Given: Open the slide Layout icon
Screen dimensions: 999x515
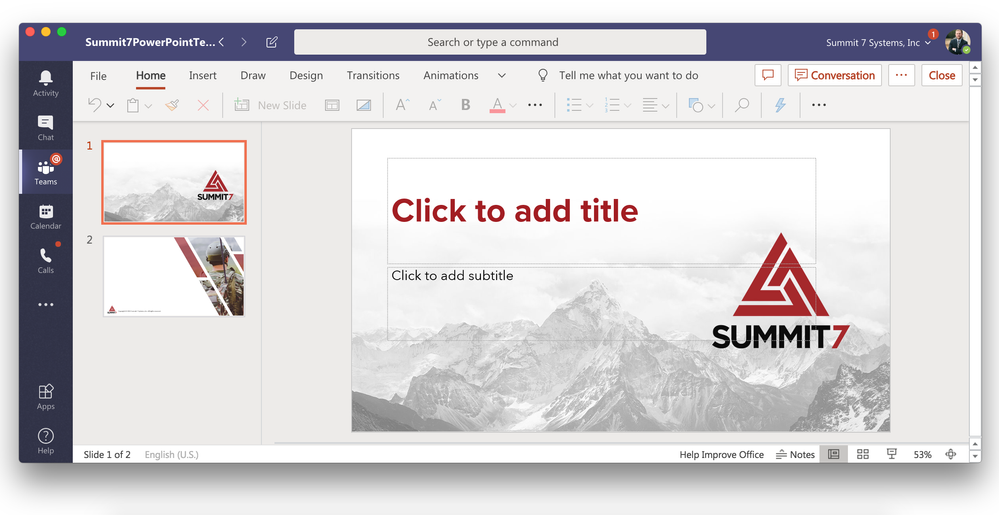Looking at the screenshot, I should tap(332, 105).
